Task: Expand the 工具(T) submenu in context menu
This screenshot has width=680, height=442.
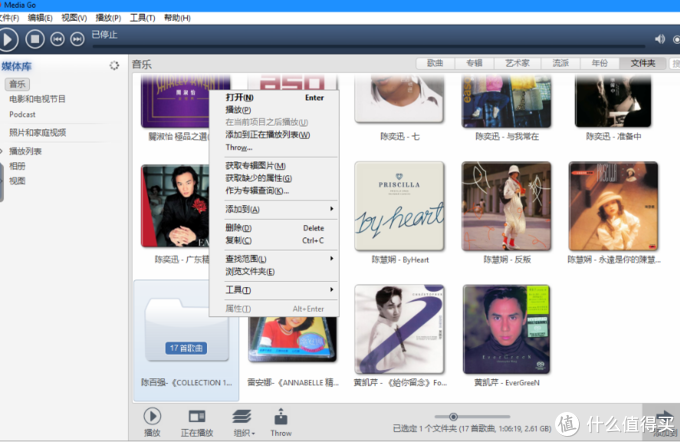Action: point(274,290)
